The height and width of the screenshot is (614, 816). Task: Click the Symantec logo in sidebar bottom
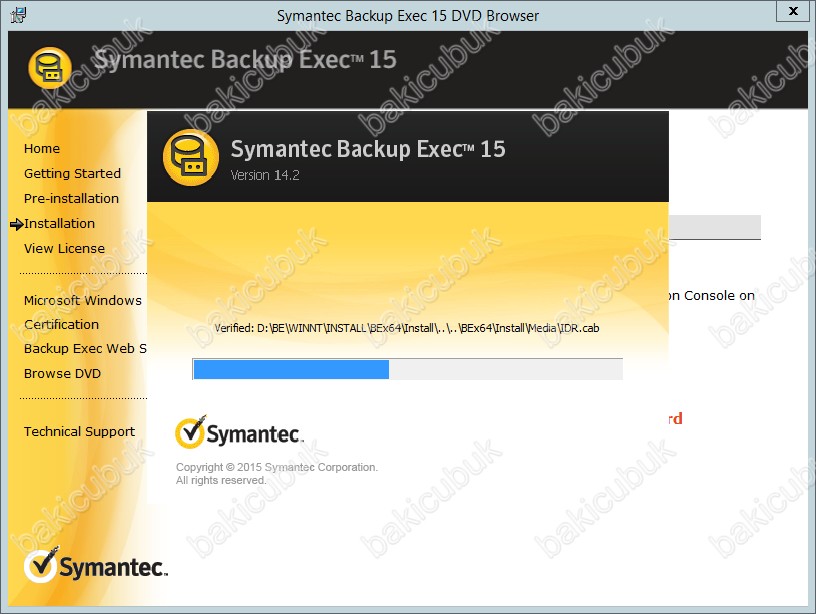[96, 565]
